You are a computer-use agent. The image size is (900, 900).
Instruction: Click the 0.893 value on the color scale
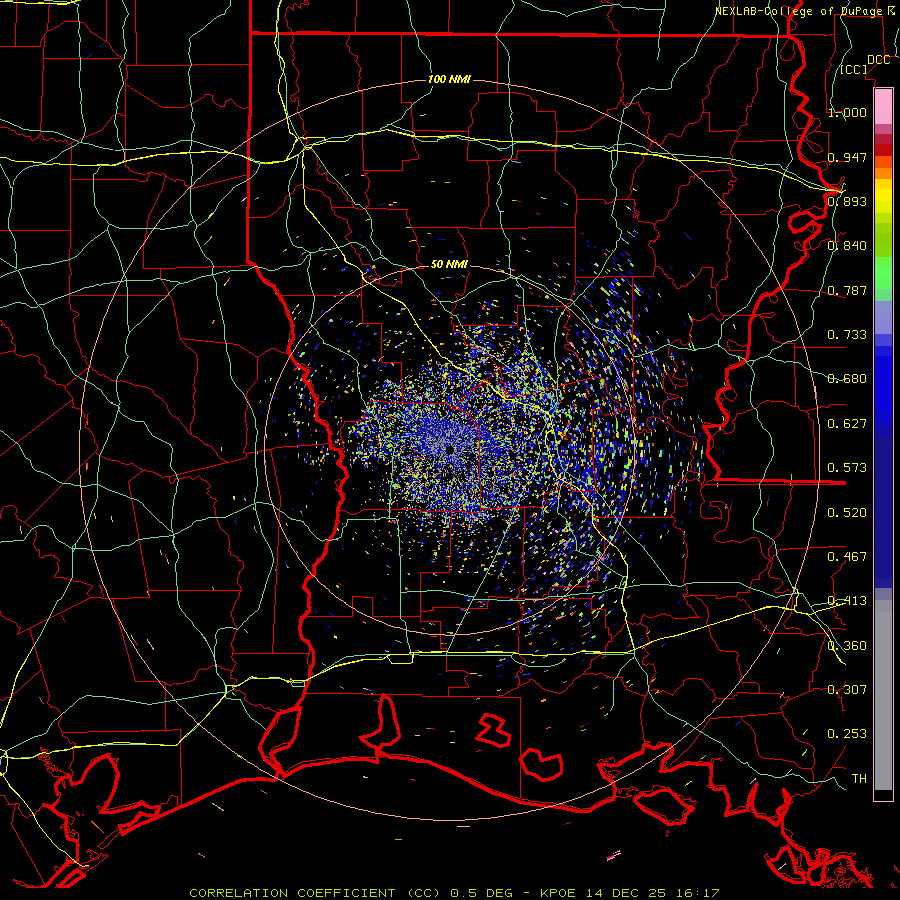pyautogui.click(x=847, y=201)
